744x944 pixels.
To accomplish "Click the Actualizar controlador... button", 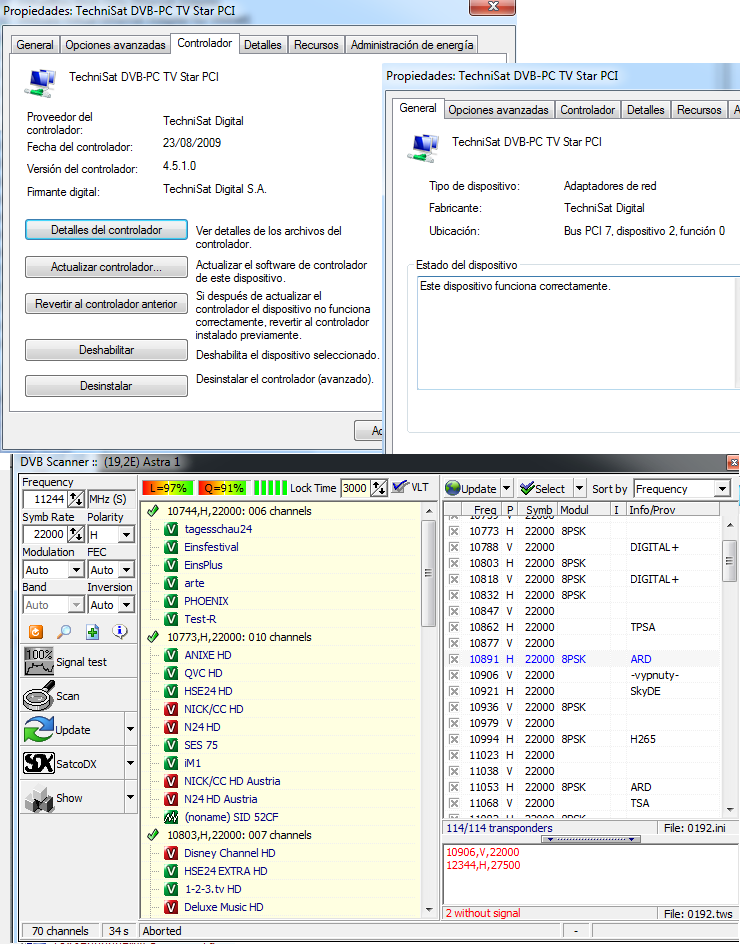I will point(106,267).
